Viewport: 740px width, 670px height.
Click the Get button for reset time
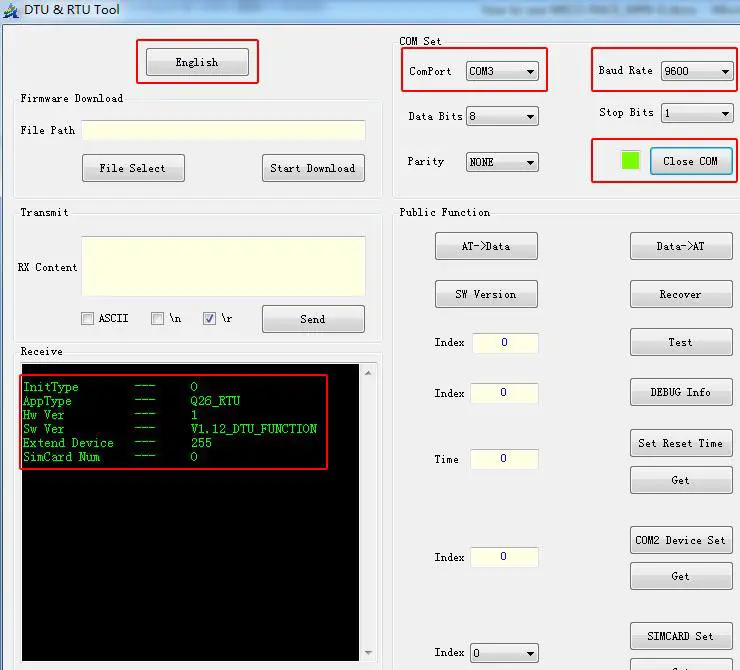pos(681,480)
